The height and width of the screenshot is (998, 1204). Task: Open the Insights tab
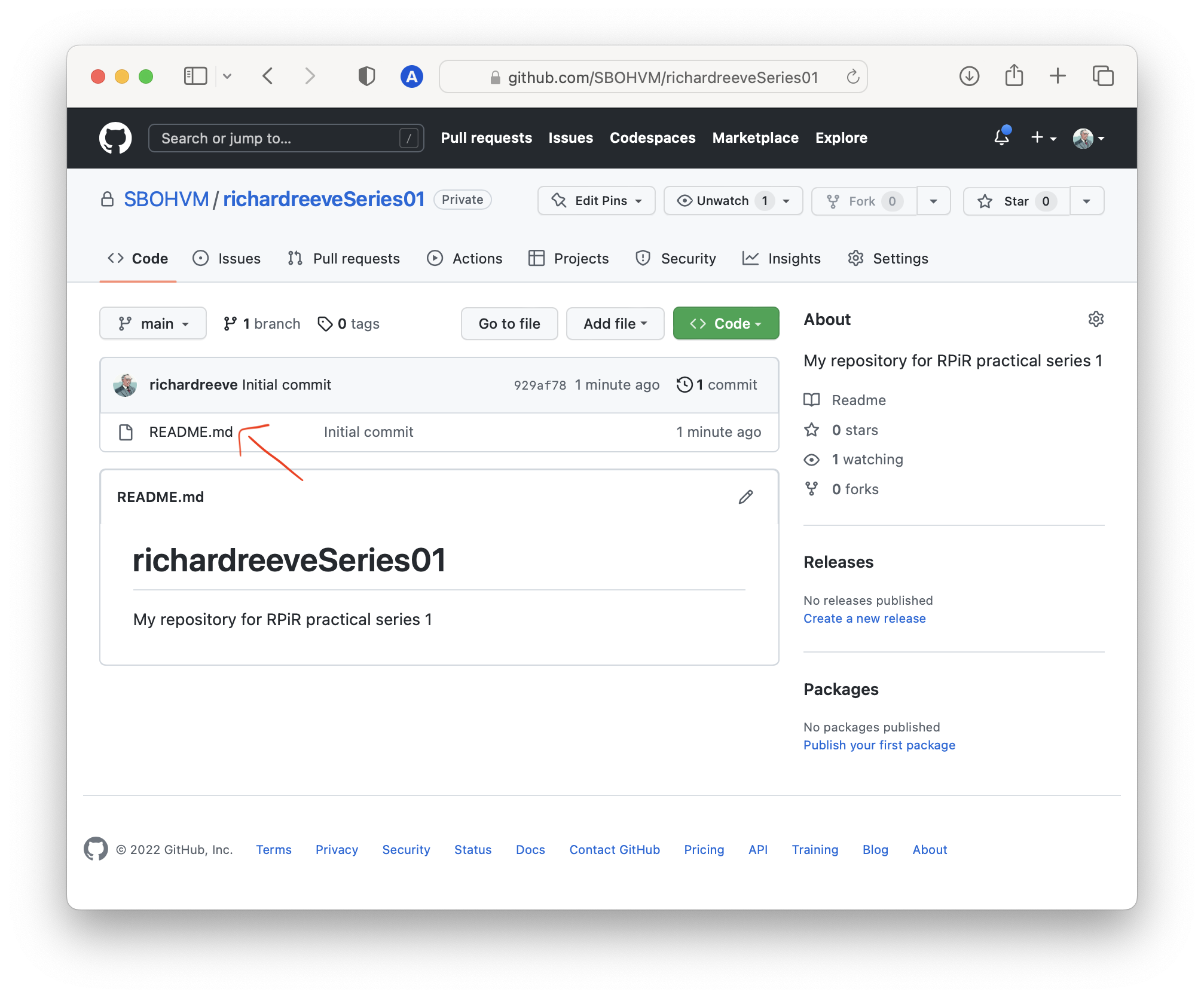coord(781,258)
